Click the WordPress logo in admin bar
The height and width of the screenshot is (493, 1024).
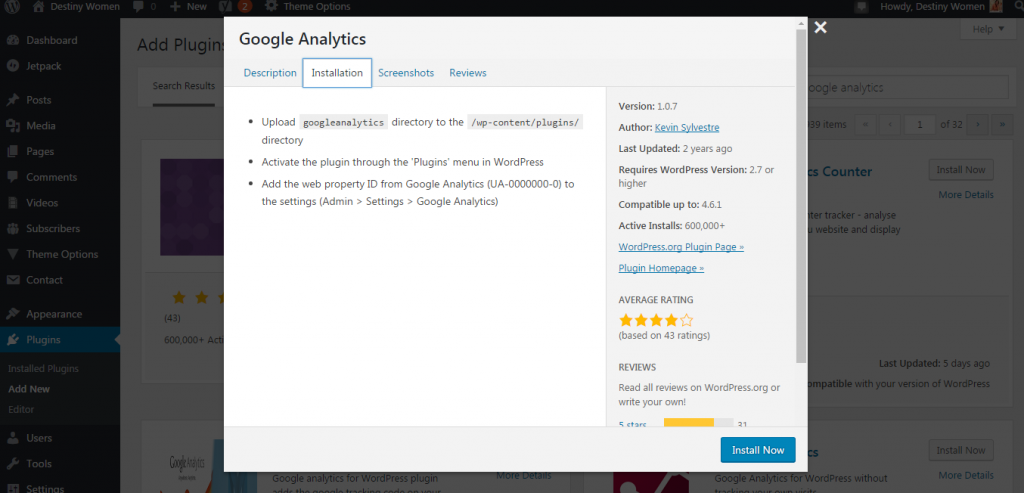[13, 7]
